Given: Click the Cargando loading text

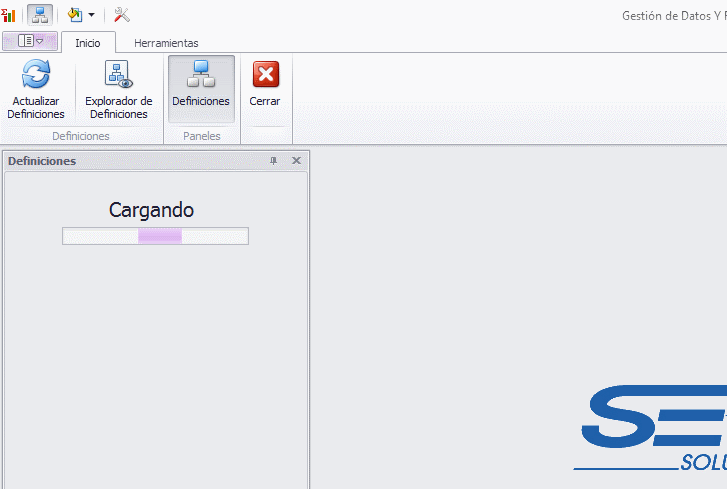Looking at the screenshot, I should pos(151,210).
